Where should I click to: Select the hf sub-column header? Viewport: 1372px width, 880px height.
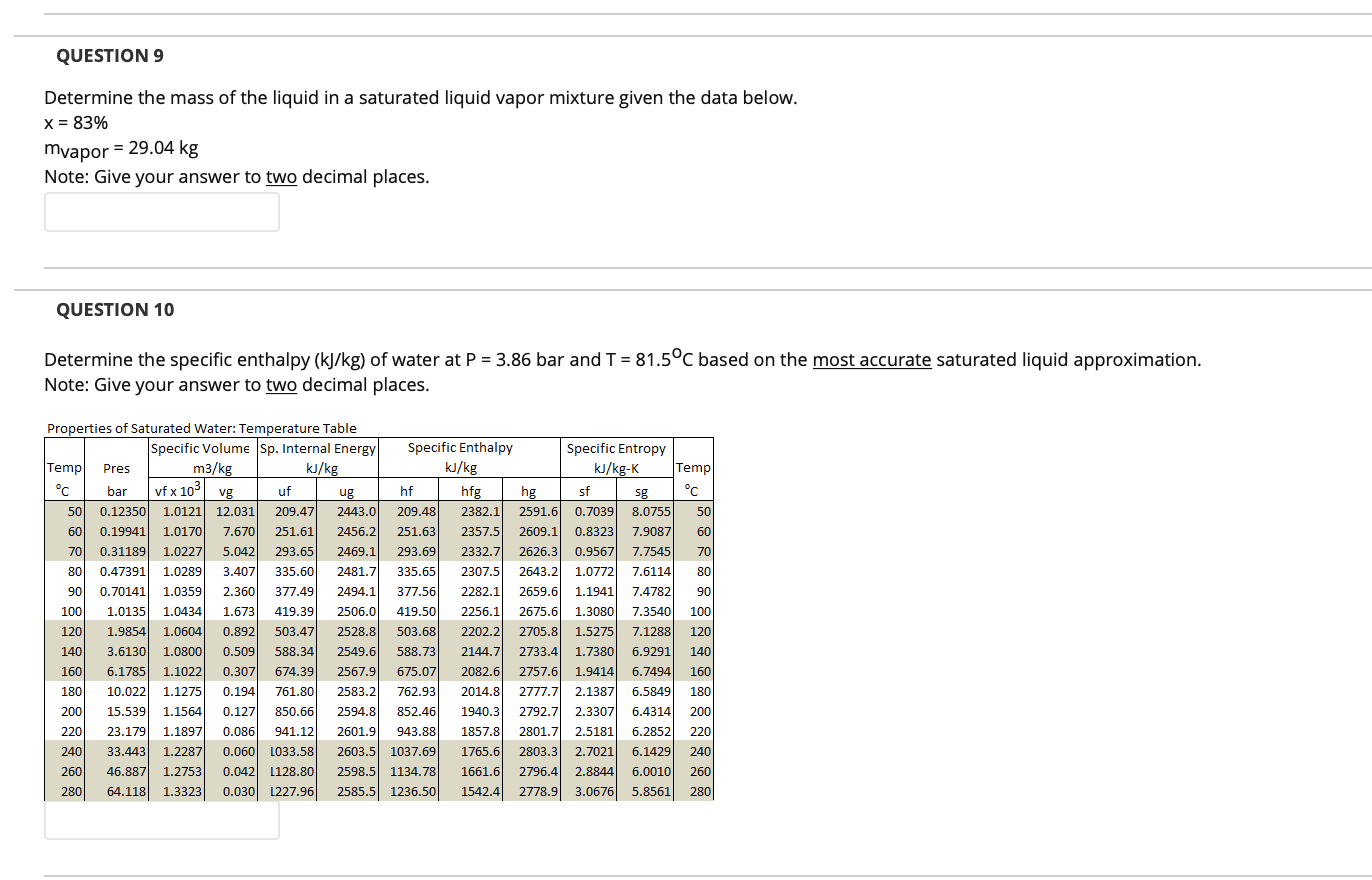click(409, 490)
